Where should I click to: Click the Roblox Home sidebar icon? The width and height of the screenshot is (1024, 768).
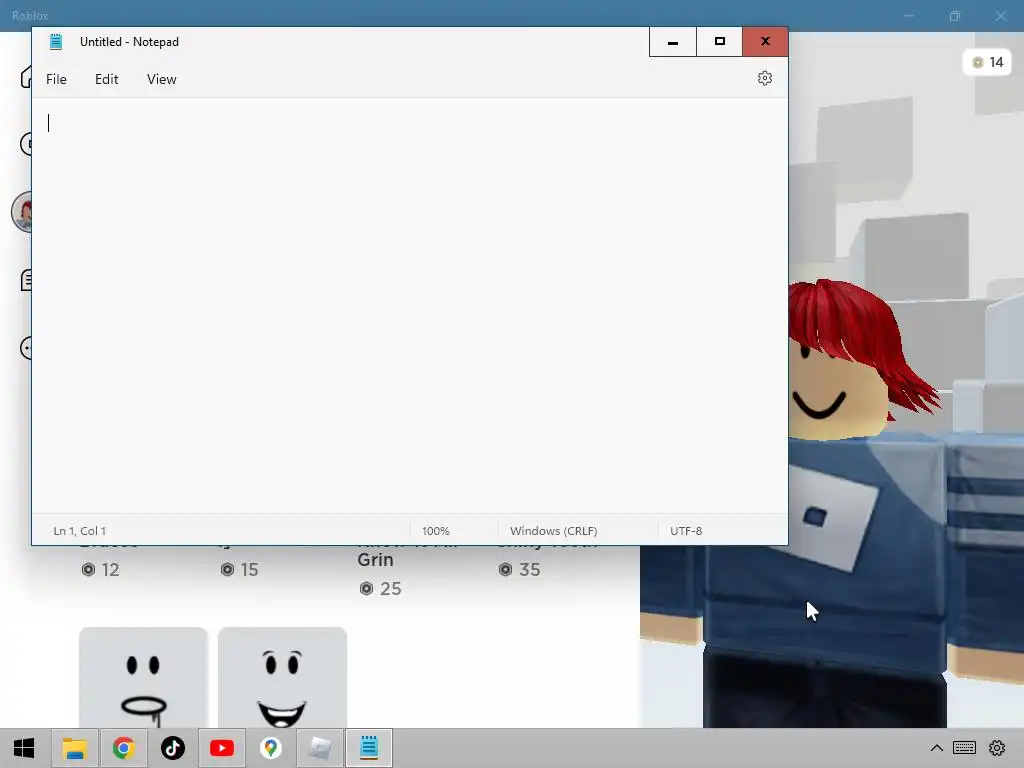26,77
